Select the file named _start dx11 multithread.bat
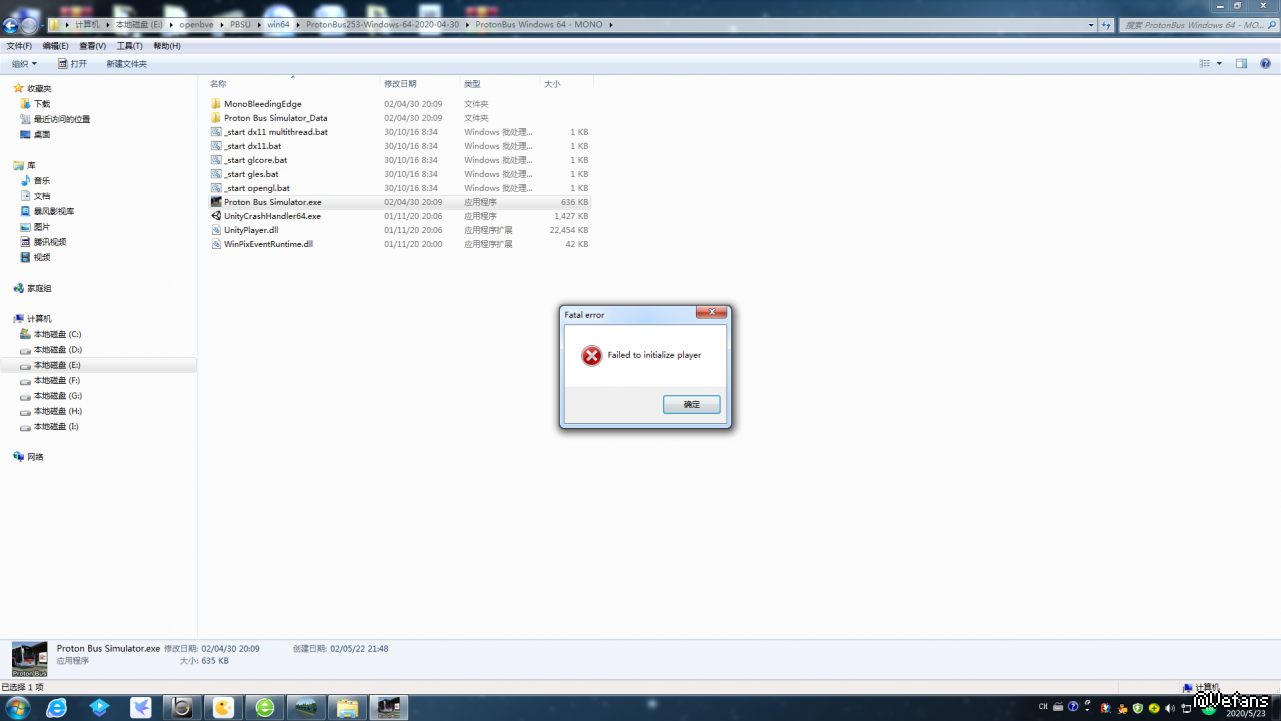The width and height of the screenshot is (1281, 721). [276, 132]
